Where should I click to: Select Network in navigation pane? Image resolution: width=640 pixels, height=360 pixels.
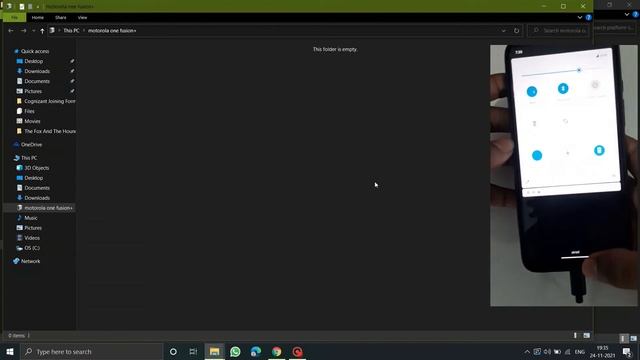coord(30,261)
